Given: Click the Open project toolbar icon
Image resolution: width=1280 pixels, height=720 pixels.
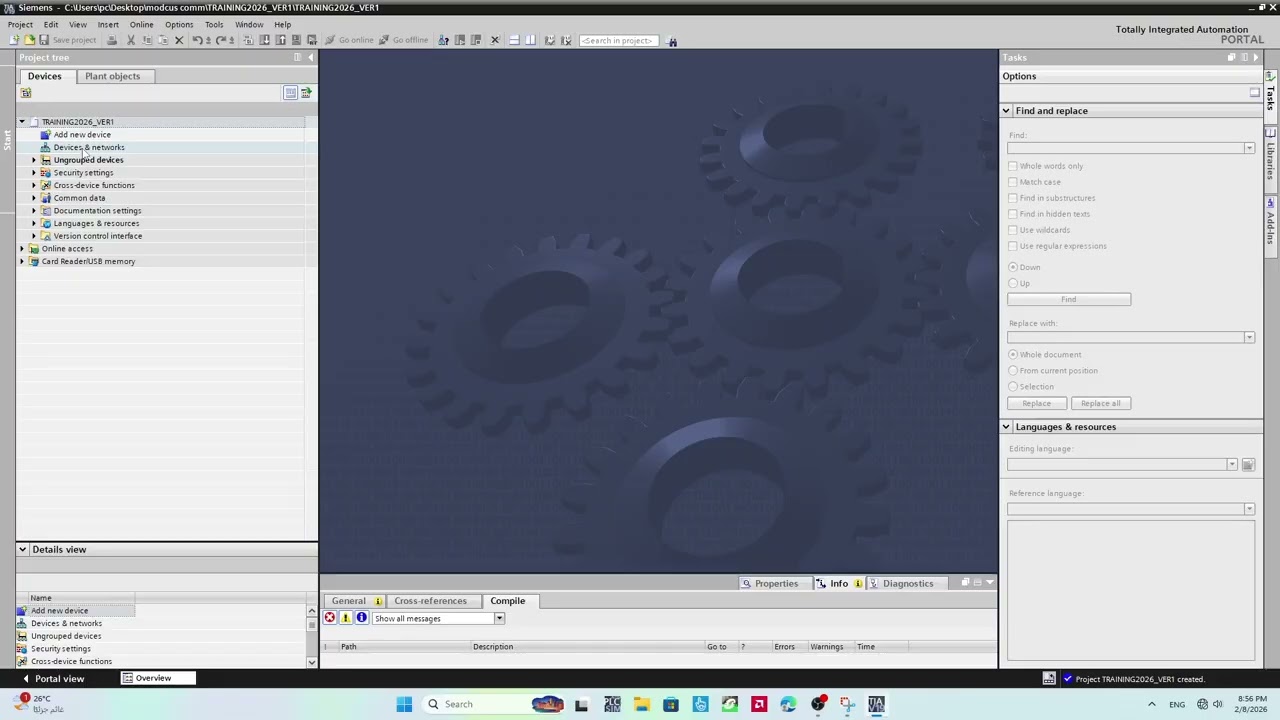Looking at the screenshot, I should [29, 40].
